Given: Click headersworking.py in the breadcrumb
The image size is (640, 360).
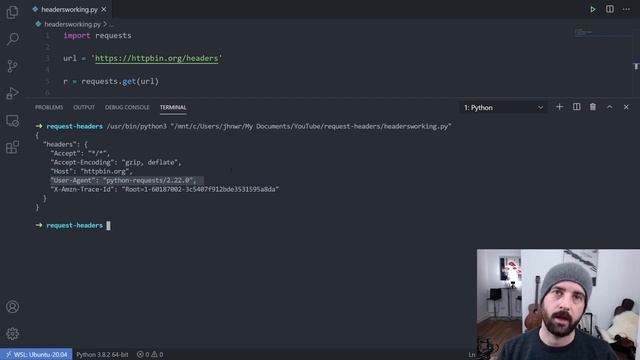Looking at the screenshot, I should (73, 24).
